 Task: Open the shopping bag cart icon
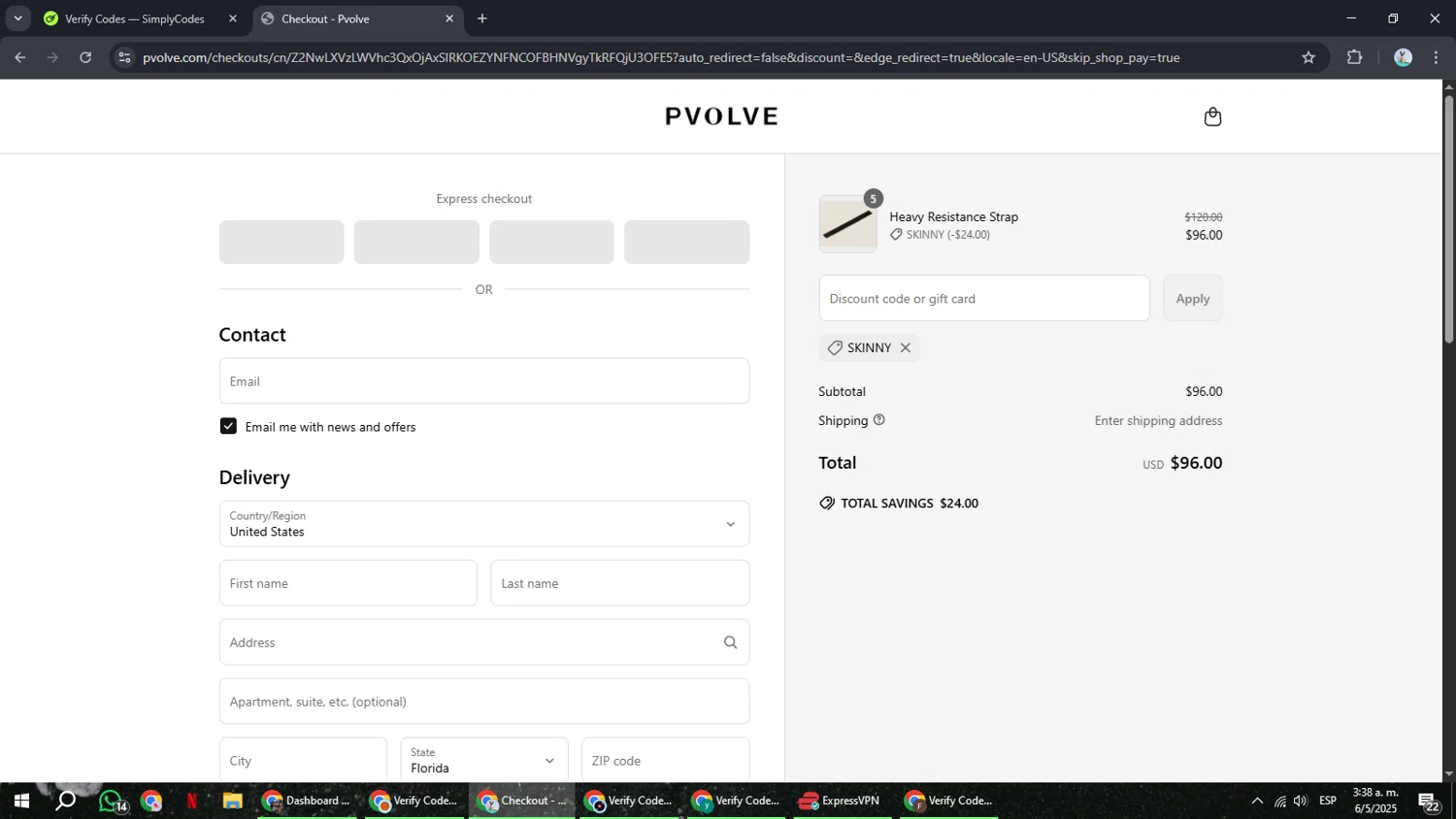[x=1212, y=116]
